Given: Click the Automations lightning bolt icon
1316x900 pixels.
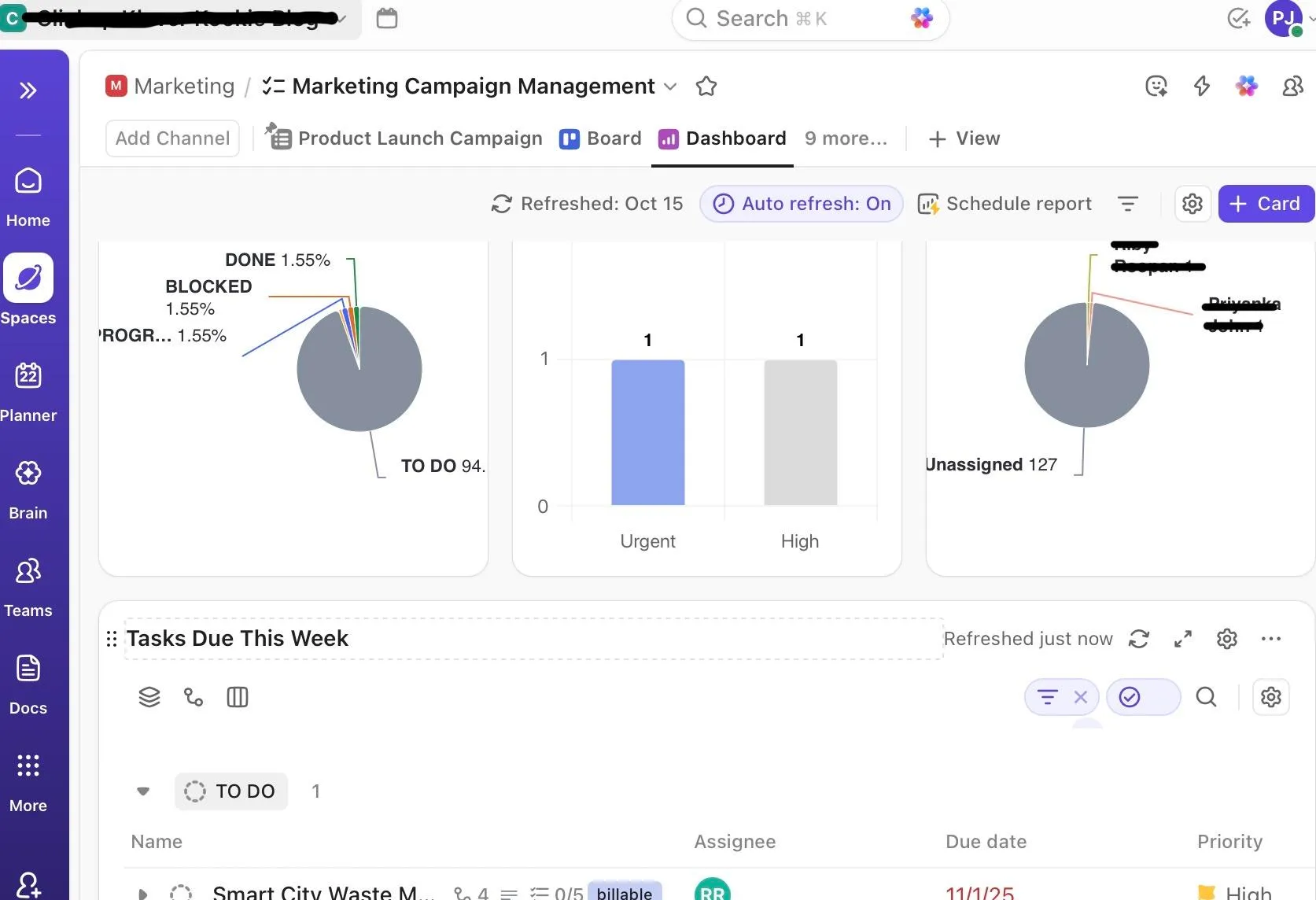Looking at the screenshot, I should click(1201, 86).
